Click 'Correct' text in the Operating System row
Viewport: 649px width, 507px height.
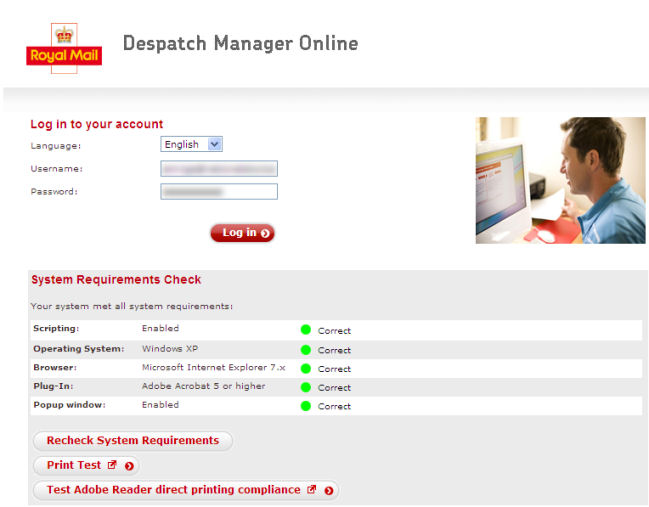[x=334, y=350]
